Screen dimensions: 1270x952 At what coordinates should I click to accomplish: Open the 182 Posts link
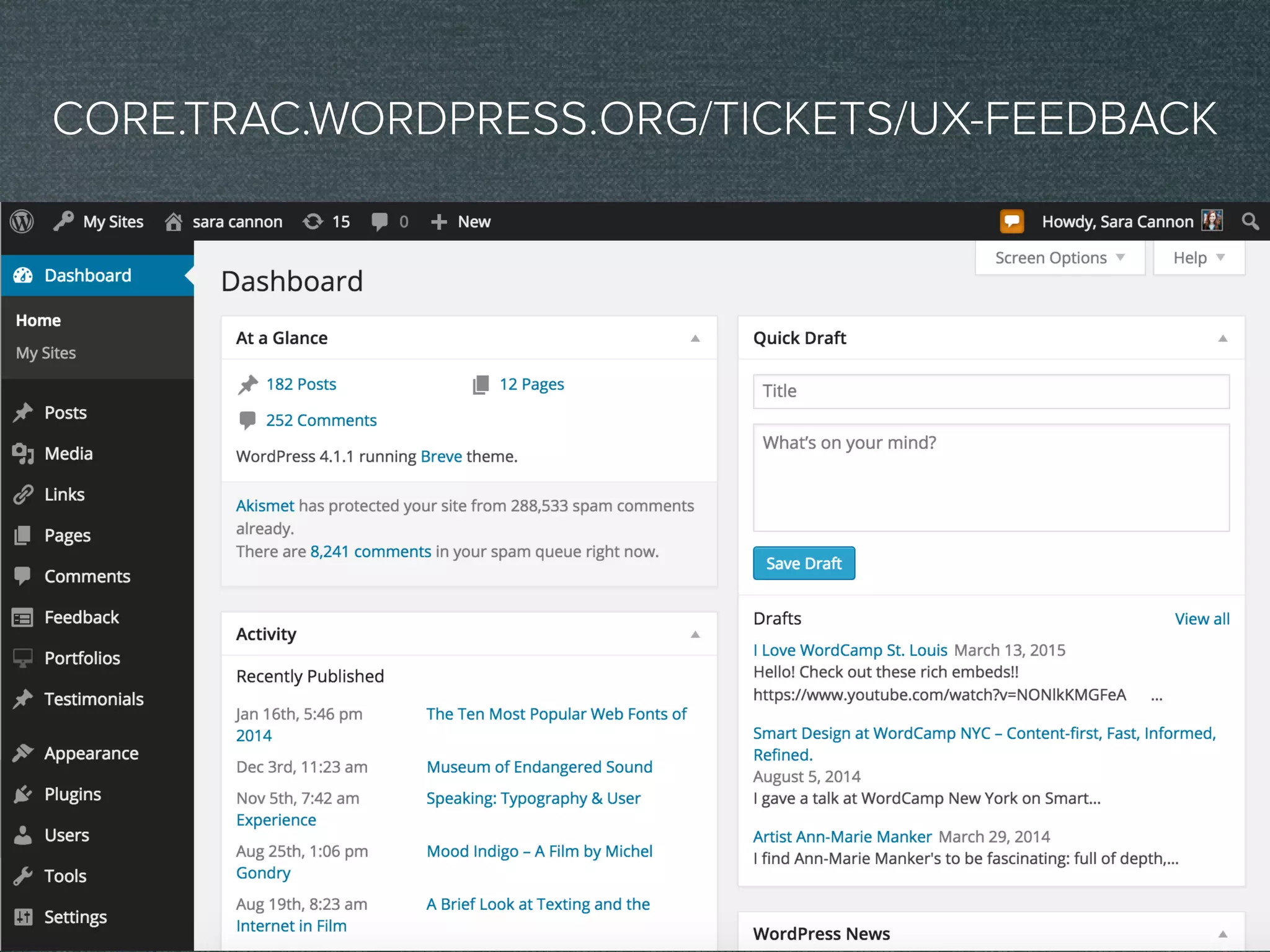(x=301, y=384)
